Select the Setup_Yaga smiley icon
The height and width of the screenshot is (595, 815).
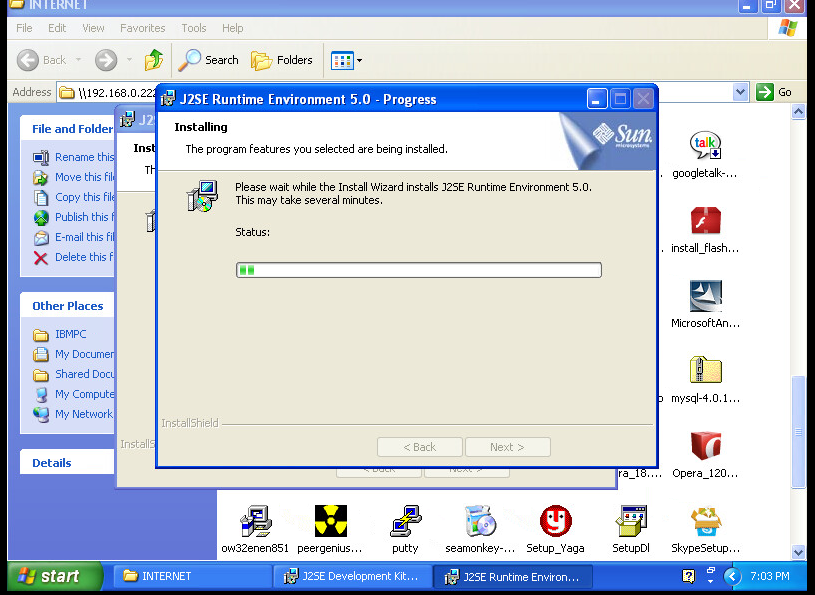coord(555,521)
